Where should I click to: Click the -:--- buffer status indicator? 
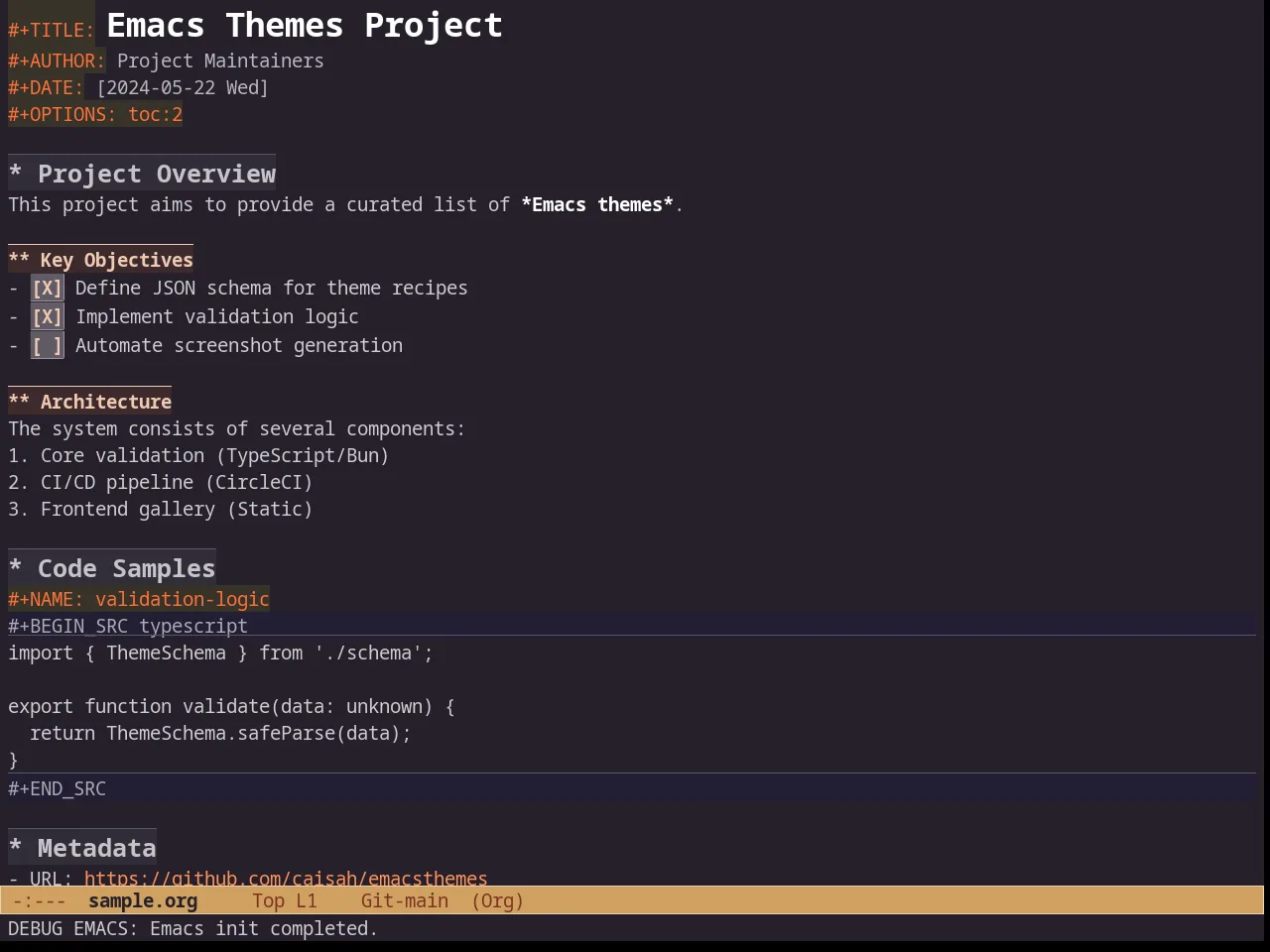[40, 901]
